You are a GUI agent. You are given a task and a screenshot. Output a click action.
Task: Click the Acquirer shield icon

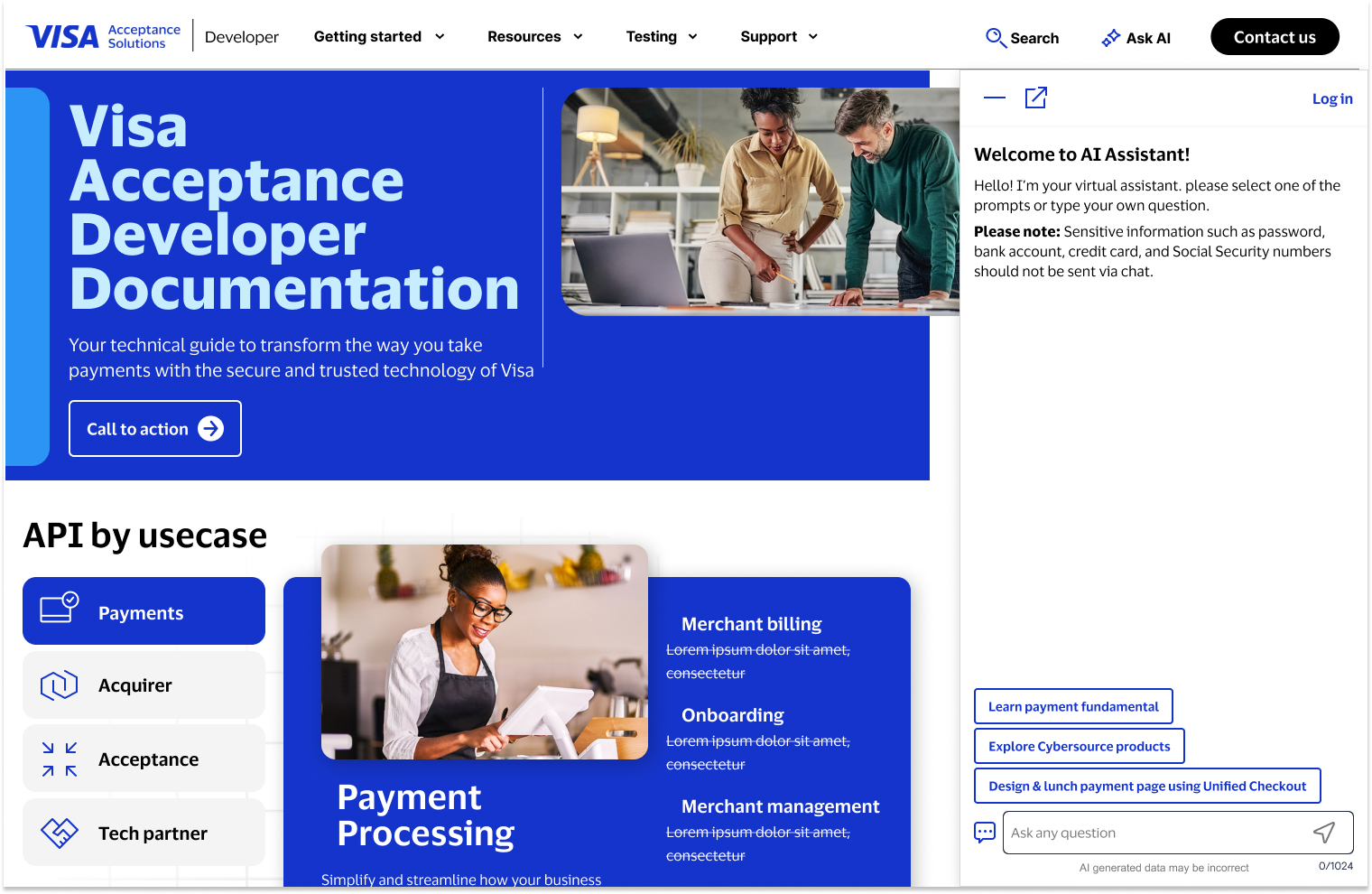click(60, 685)
